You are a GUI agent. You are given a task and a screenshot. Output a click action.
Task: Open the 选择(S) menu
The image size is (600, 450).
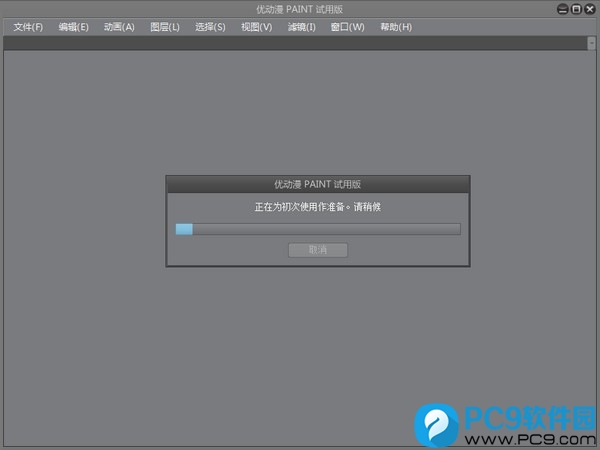pos(210,27)
